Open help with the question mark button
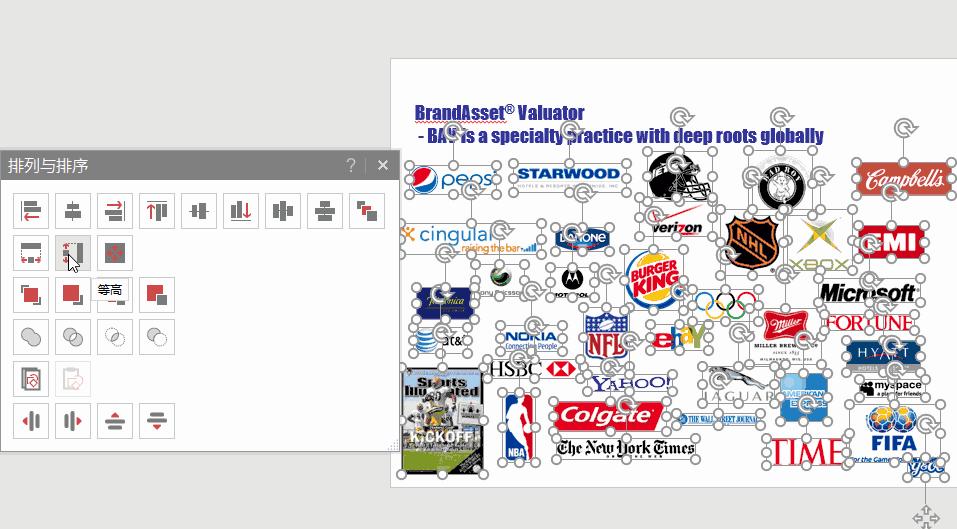The height and width of the screenshot is (529, 957). point(351,165)
